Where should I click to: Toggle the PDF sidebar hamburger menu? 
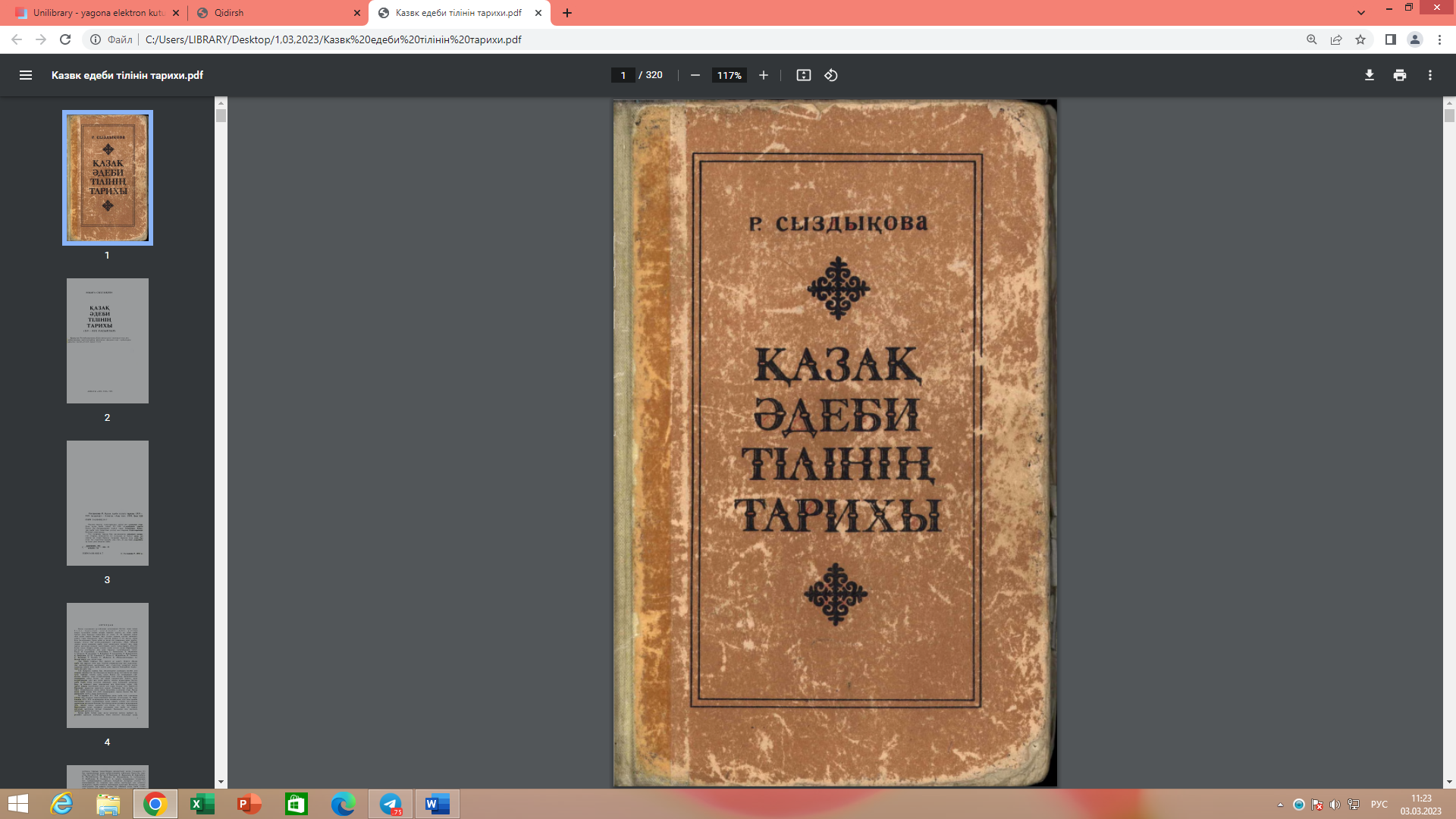pos(26,75)
